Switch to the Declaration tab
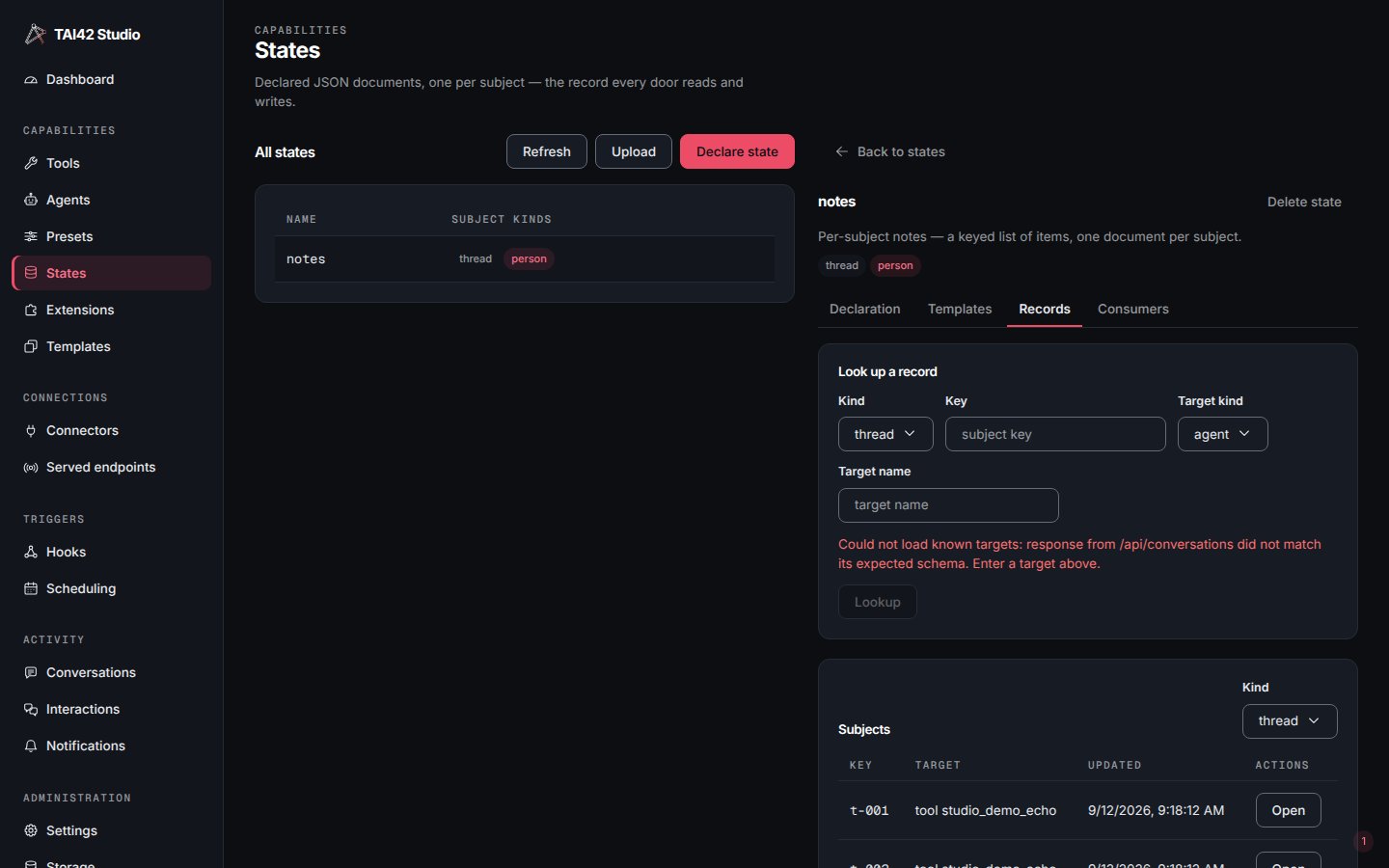The width and height of the screenshot is (1389, 868). (864, 310)
